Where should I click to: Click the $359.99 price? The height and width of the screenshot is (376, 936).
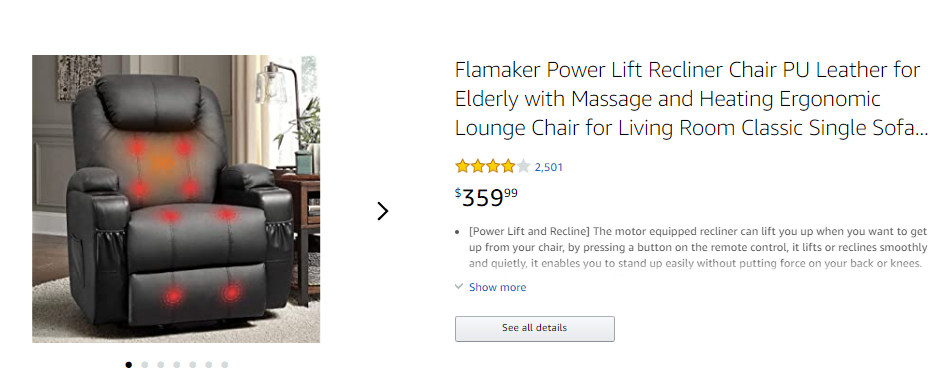coord(487,197)
